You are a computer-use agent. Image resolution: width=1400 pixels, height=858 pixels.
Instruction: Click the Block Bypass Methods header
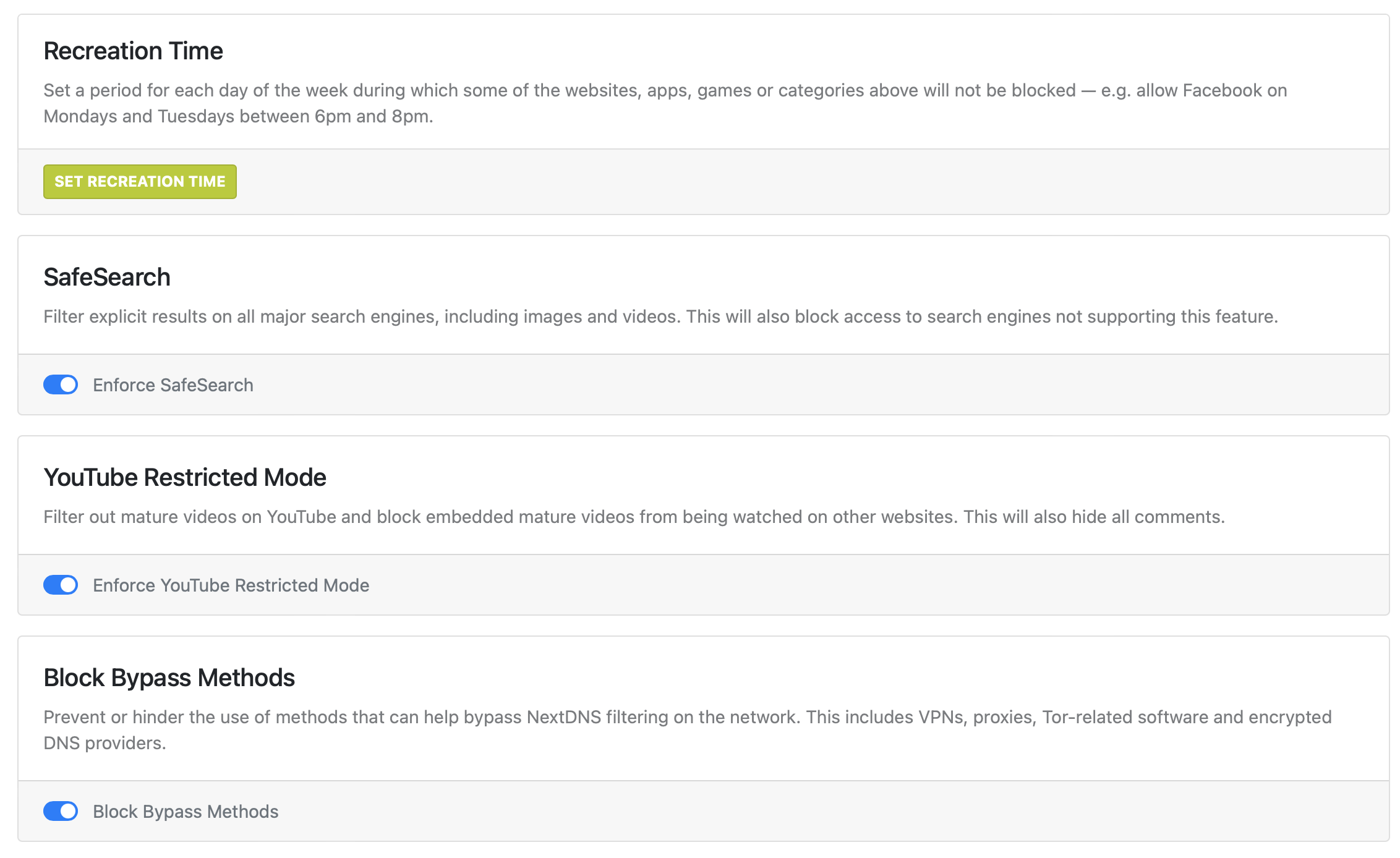click(x=168, y=677)
